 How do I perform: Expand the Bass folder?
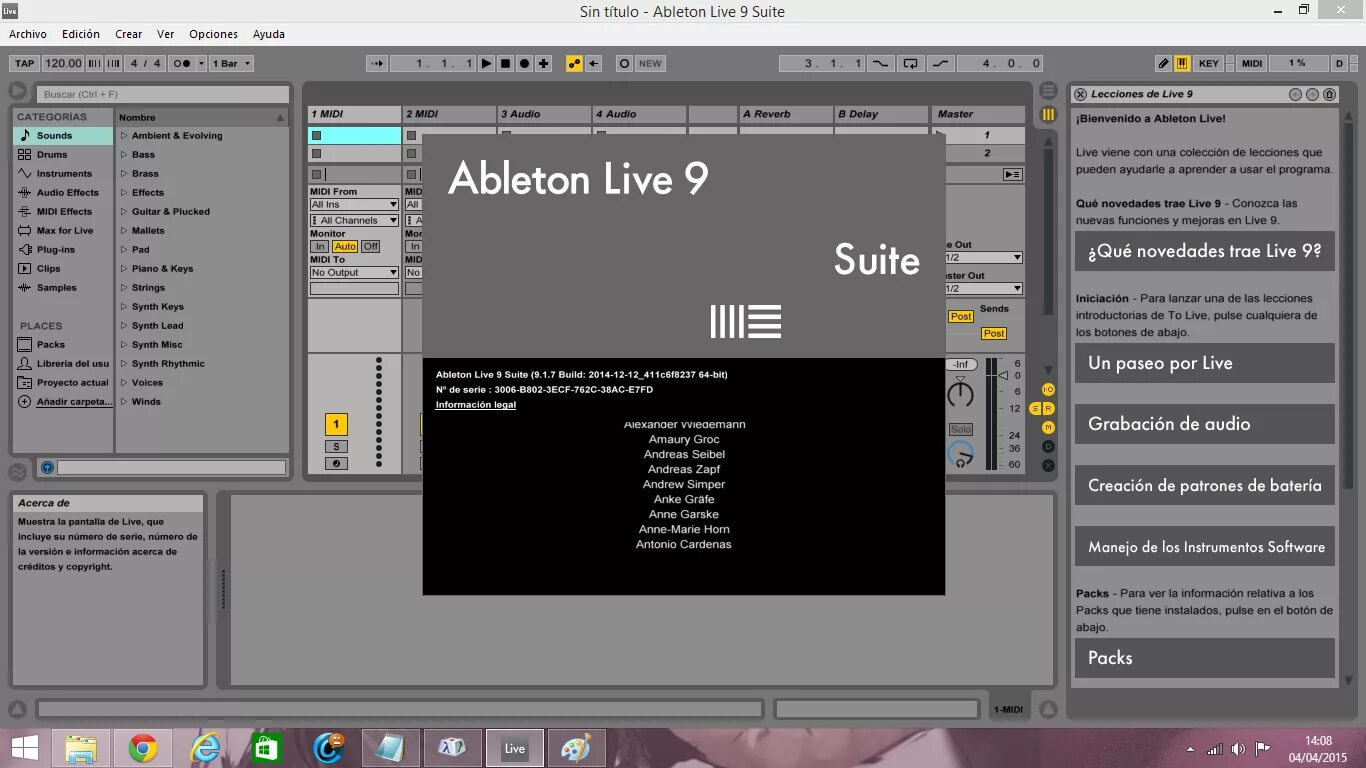[124, 155]
